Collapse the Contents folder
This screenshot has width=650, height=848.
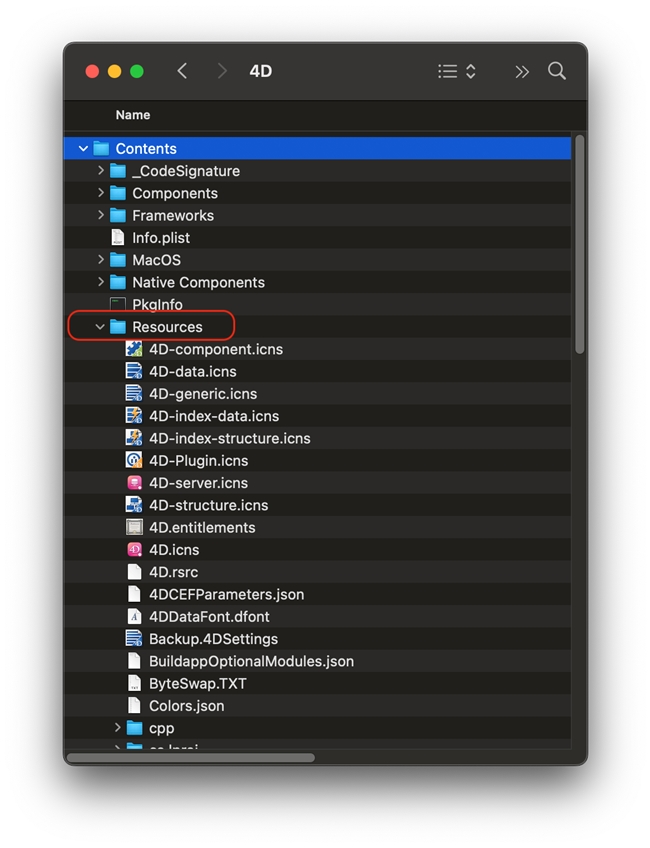(x=83, y=149)
